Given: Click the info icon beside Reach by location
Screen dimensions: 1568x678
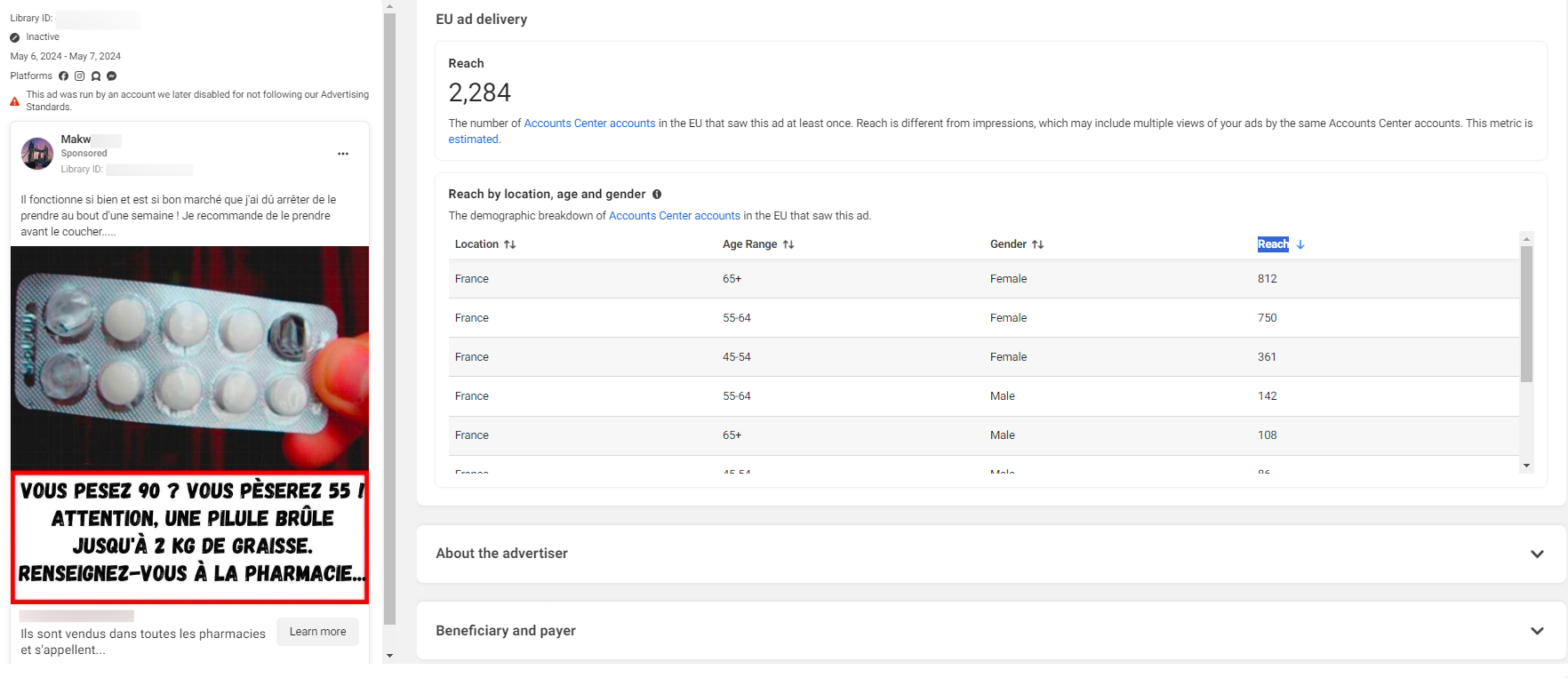Looking at the screenshot, I should click(657, 195).
